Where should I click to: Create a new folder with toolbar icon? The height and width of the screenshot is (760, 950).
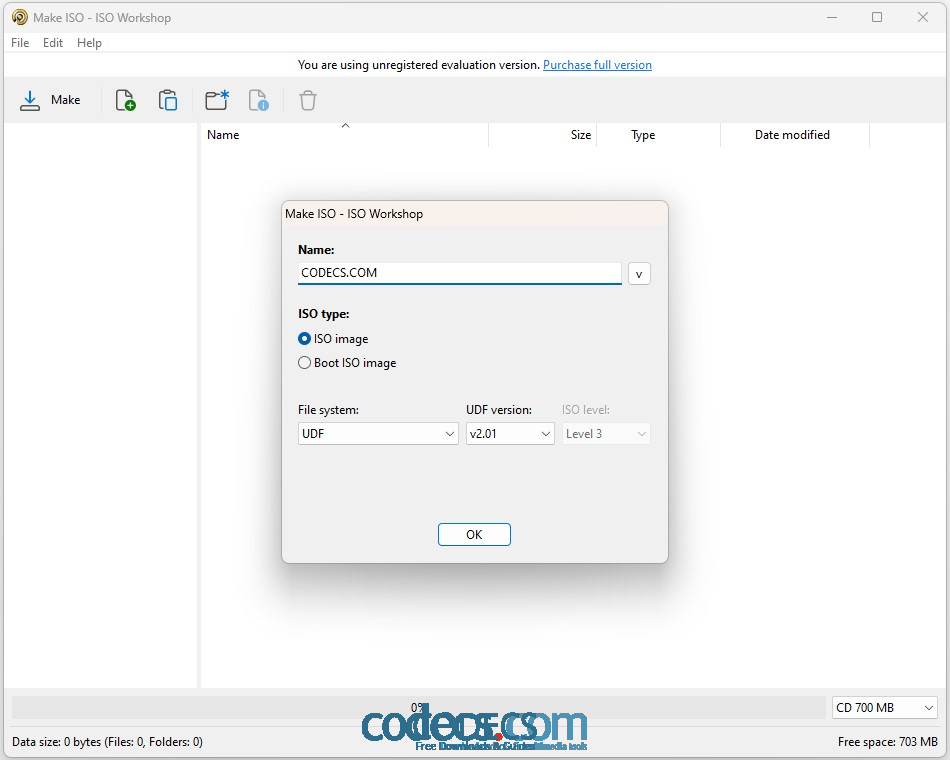coord(217,100)
